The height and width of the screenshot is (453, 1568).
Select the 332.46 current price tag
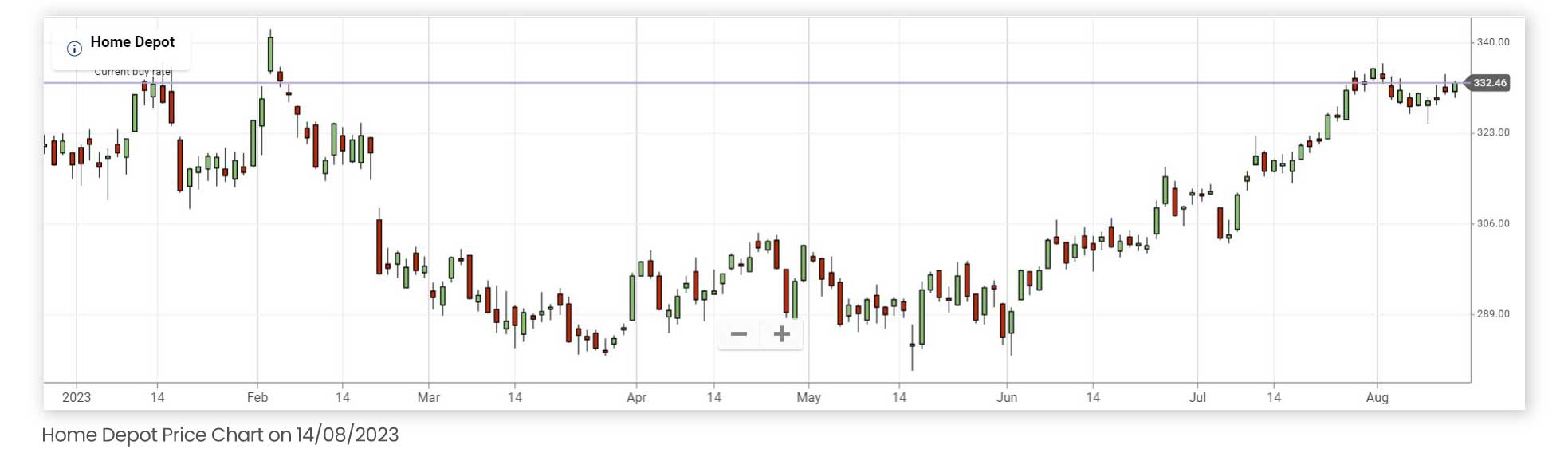point(1488,83)
